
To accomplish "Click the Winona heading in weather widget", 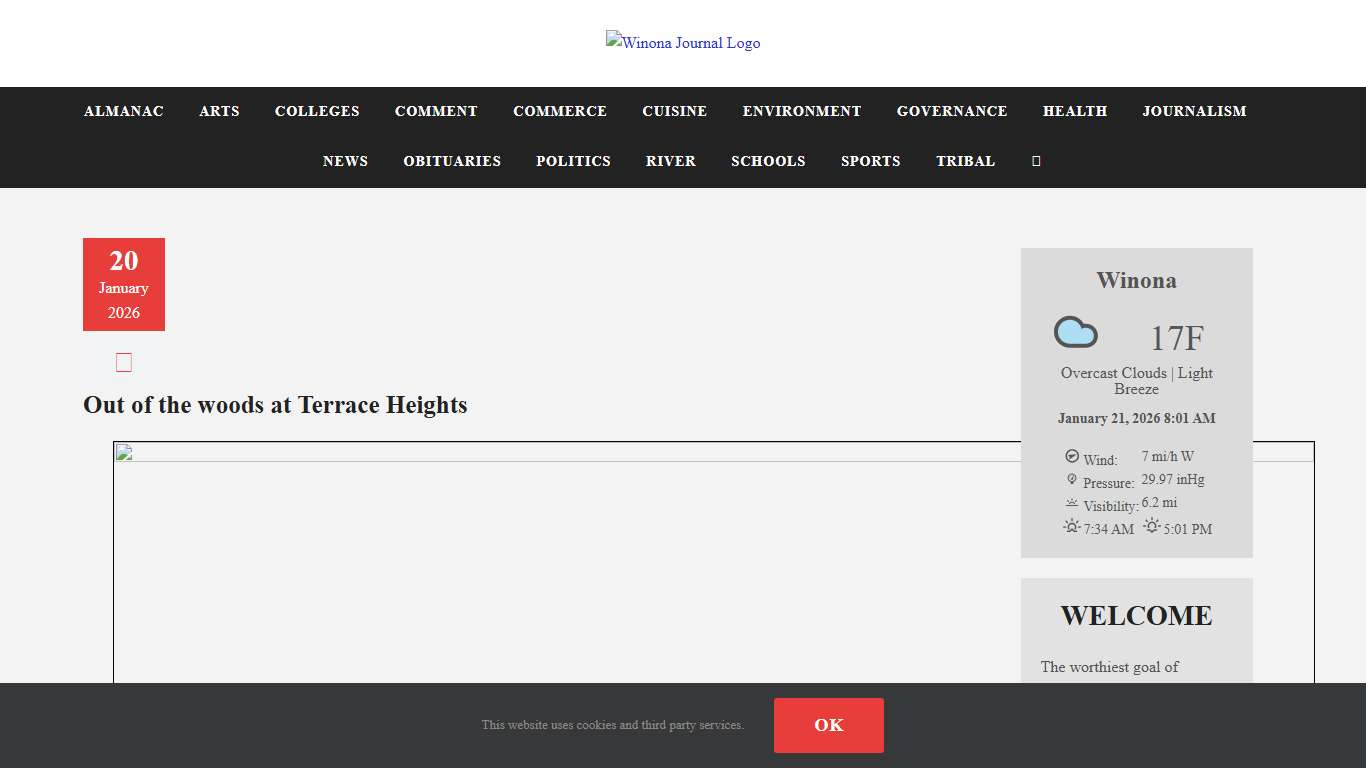I will point(1136,281).
